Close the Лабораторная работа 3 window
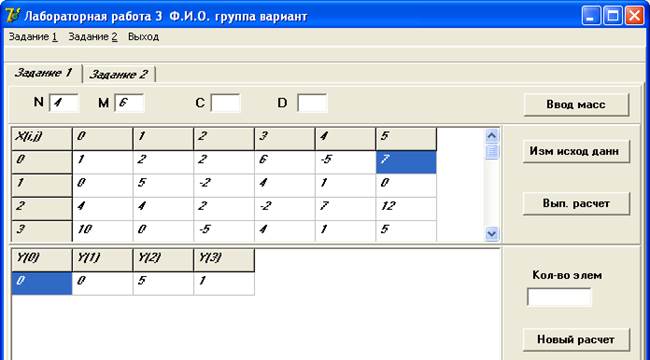 point(634,17)
